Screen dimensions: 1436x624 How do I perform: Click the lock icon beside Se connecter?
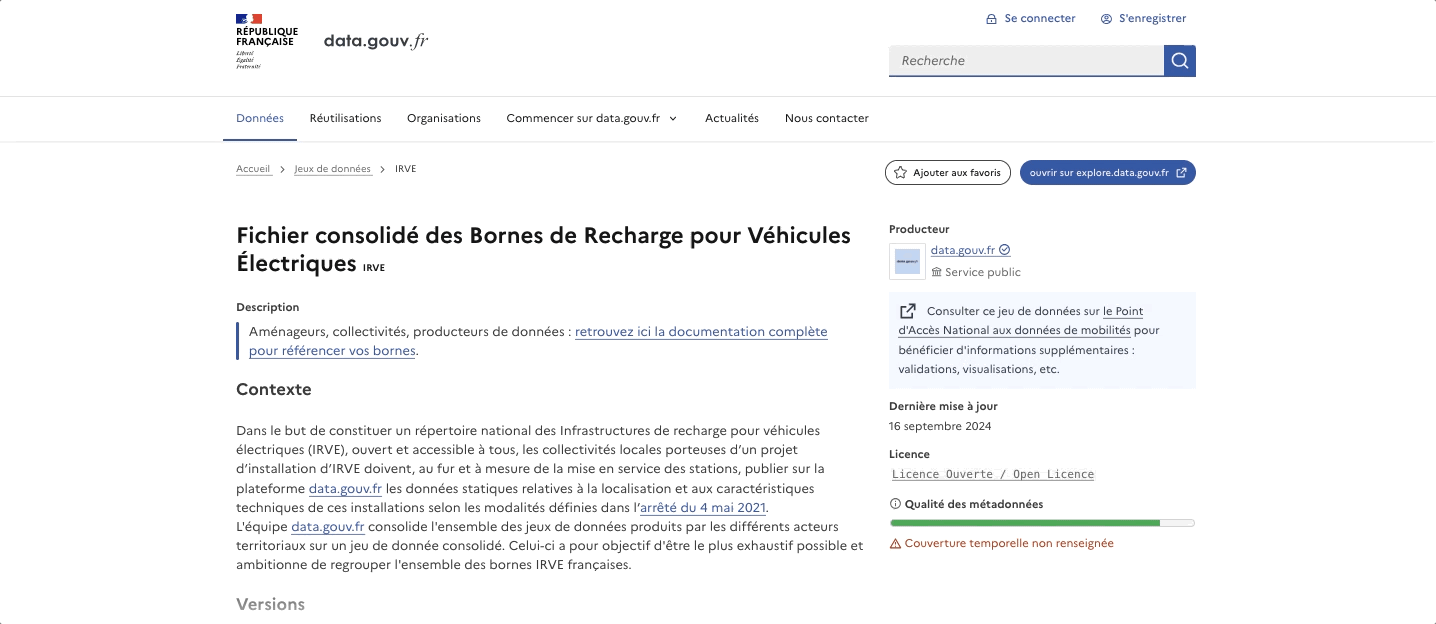[x=991, y=19]
